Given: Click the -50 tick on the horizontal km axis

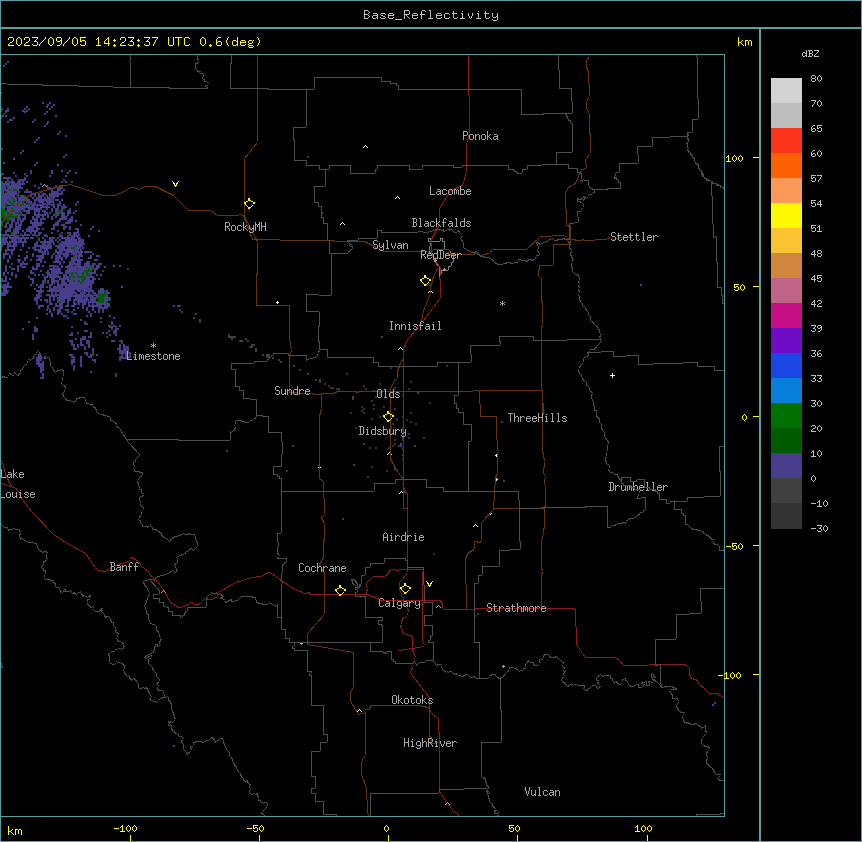Looking at the screenshot, I should tap(255, 828).
